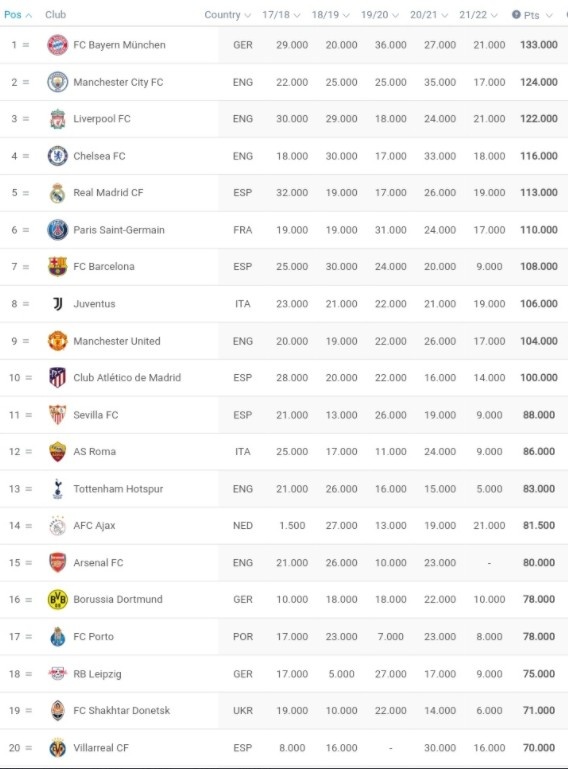This screenshot has height=769, width=568.
Task: Sort table by 17/18 season
Action: [x=281, y=15]
